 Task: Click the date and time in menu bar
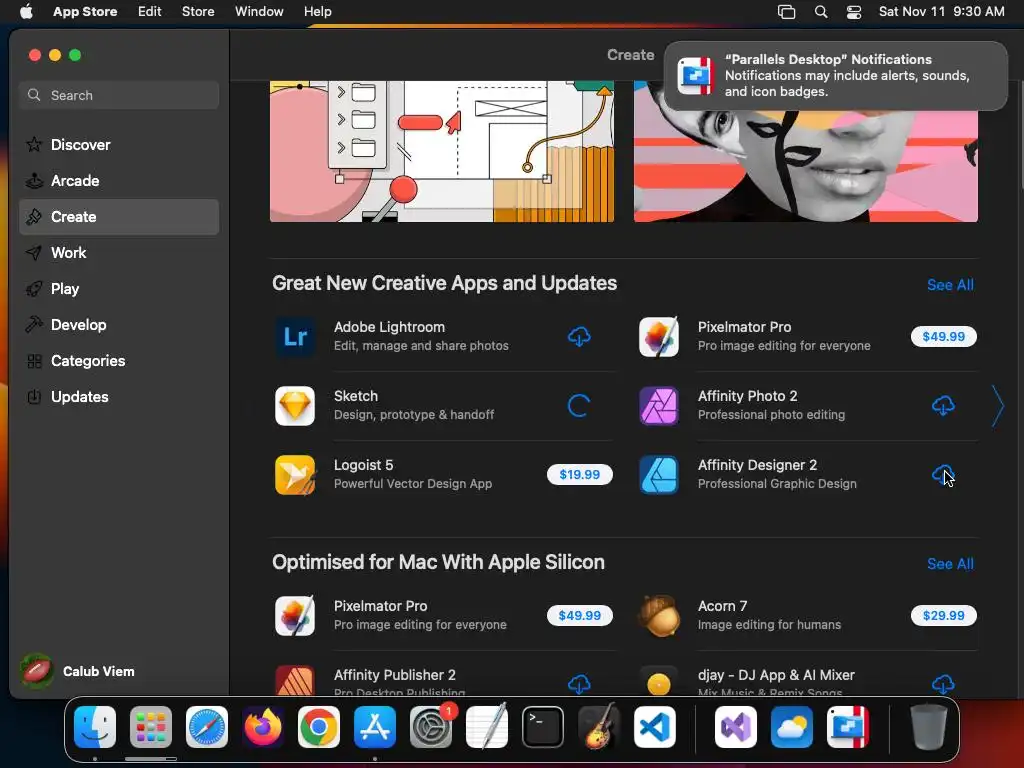point(941,11)
